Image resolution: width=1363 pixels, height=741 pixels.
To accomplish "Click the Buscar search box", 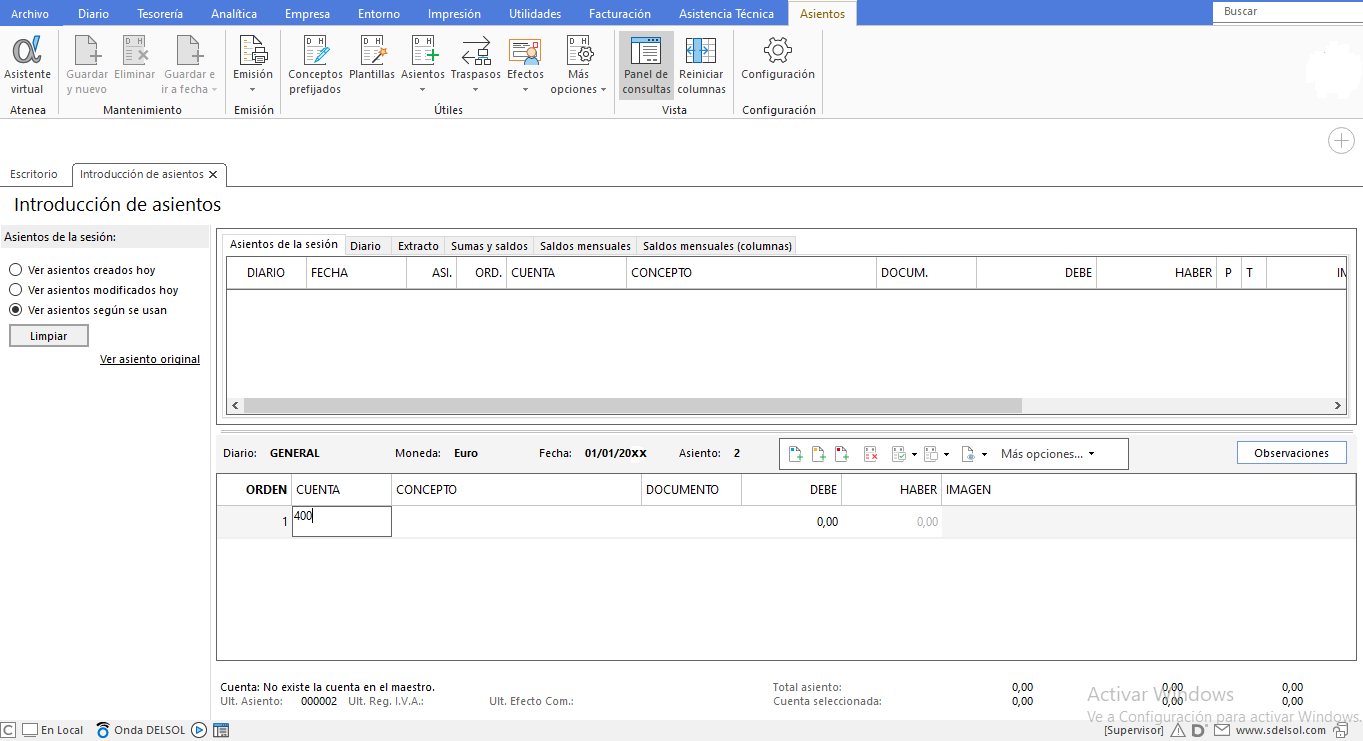I will coord(1287,12).
